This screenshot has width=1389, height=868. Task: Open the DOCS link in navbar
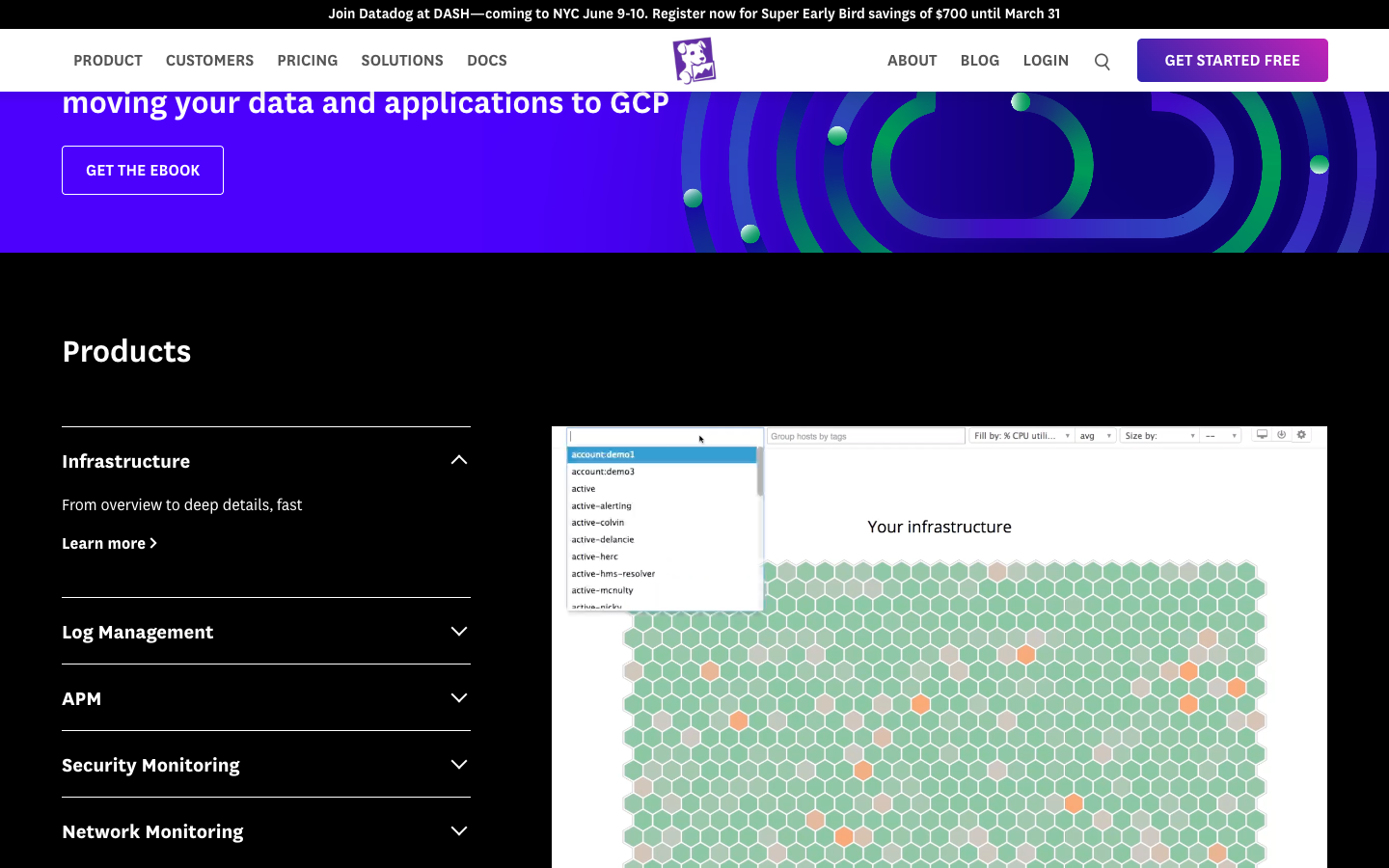[487, 60]
